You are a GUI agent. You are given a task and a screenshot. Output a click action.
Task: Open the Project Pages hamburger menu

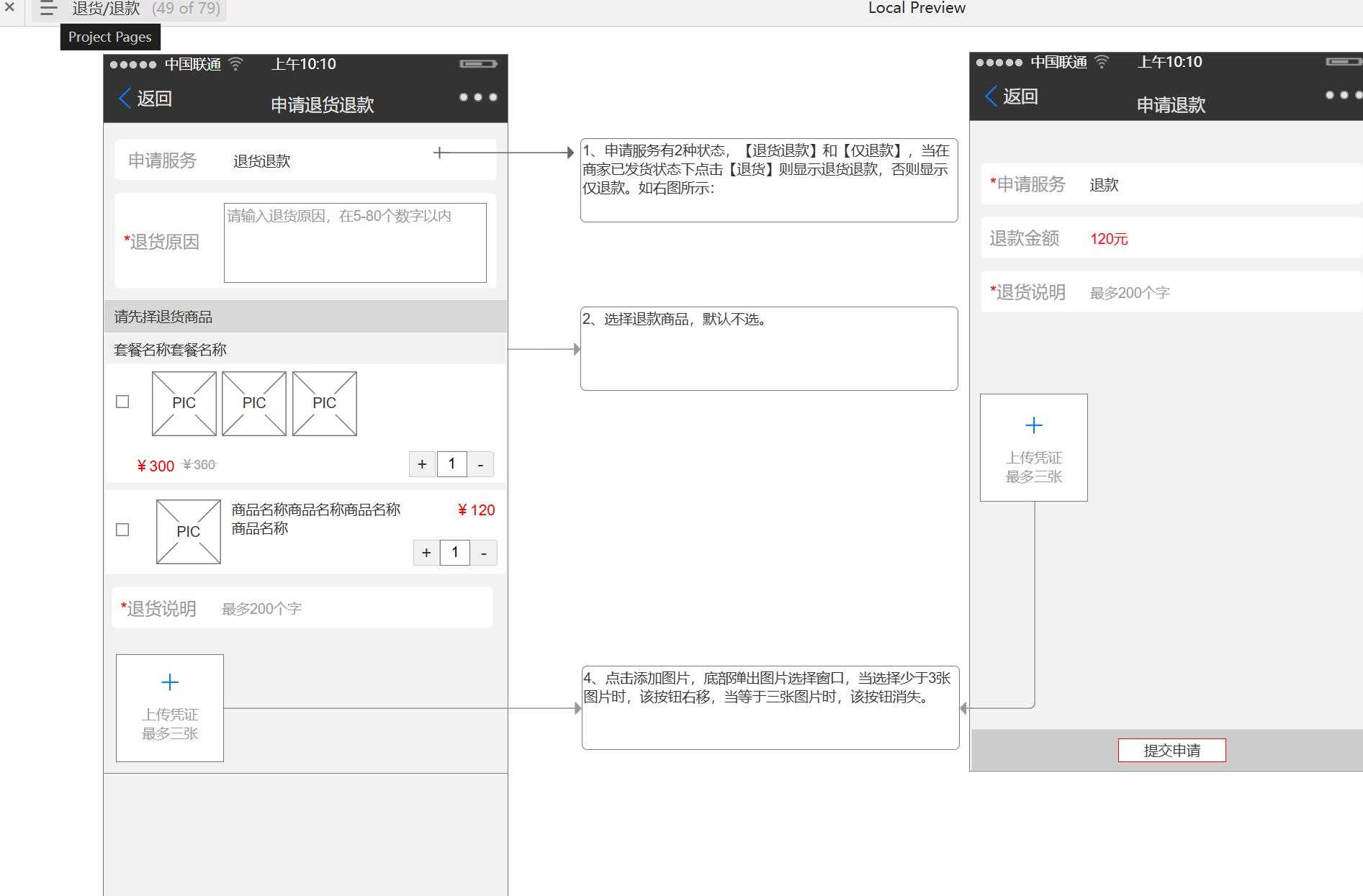coord(48,9)
